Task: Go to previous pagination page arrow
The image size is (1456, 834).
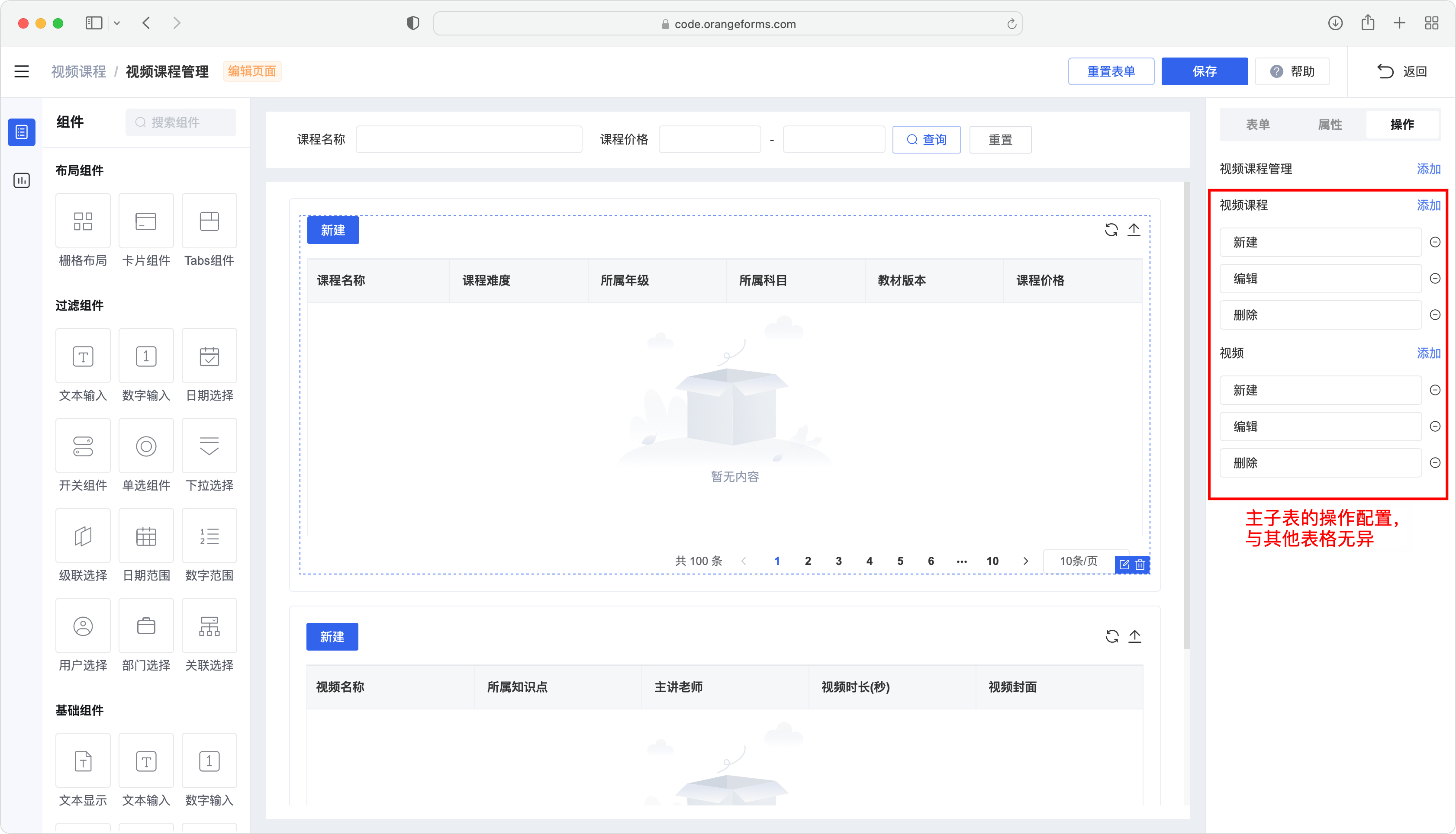Action: [744, 561]
